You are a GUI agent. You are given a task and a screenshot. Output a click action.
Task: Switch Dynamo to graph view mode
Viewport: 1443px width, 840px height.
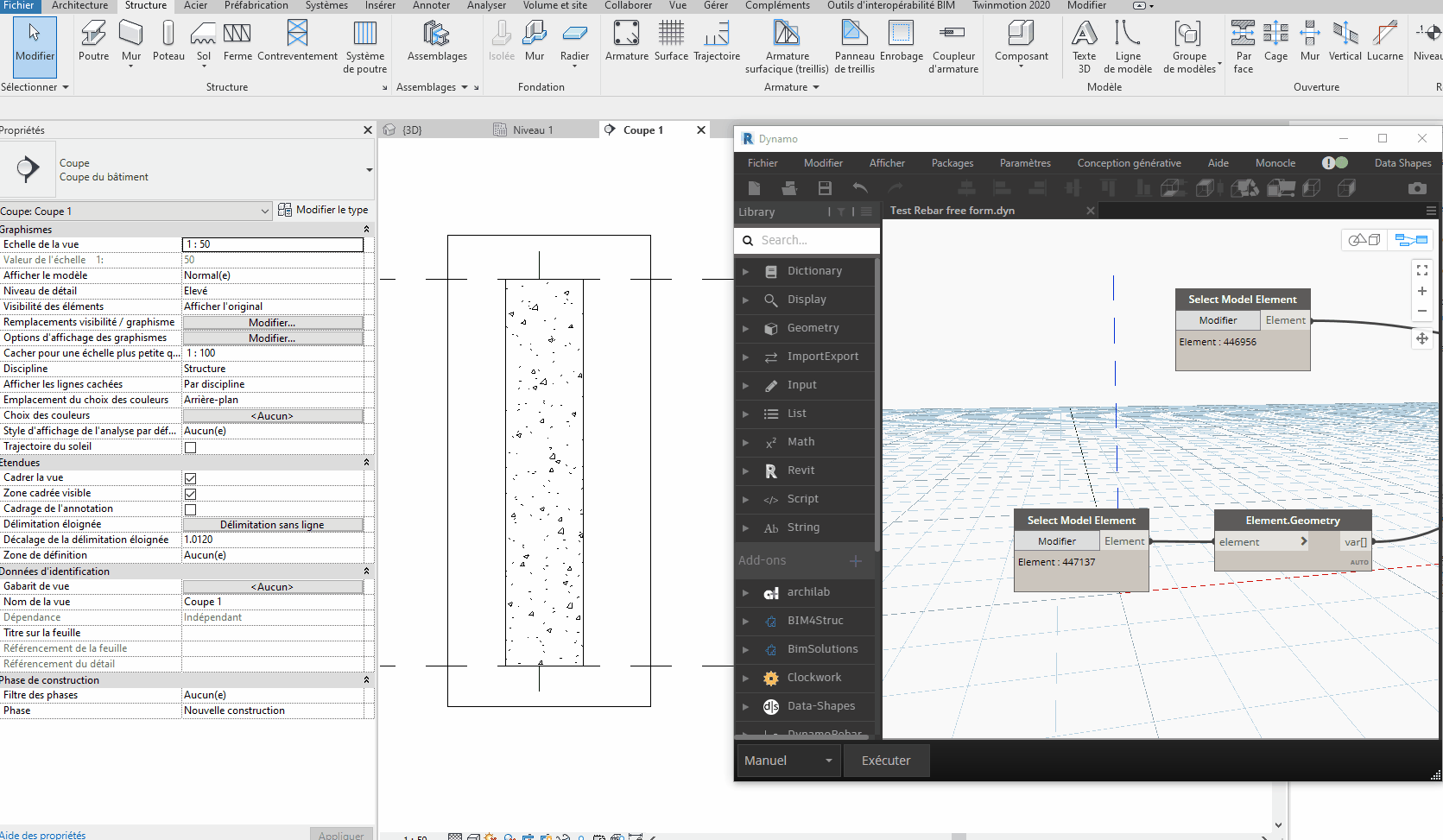coord(1412,239)
